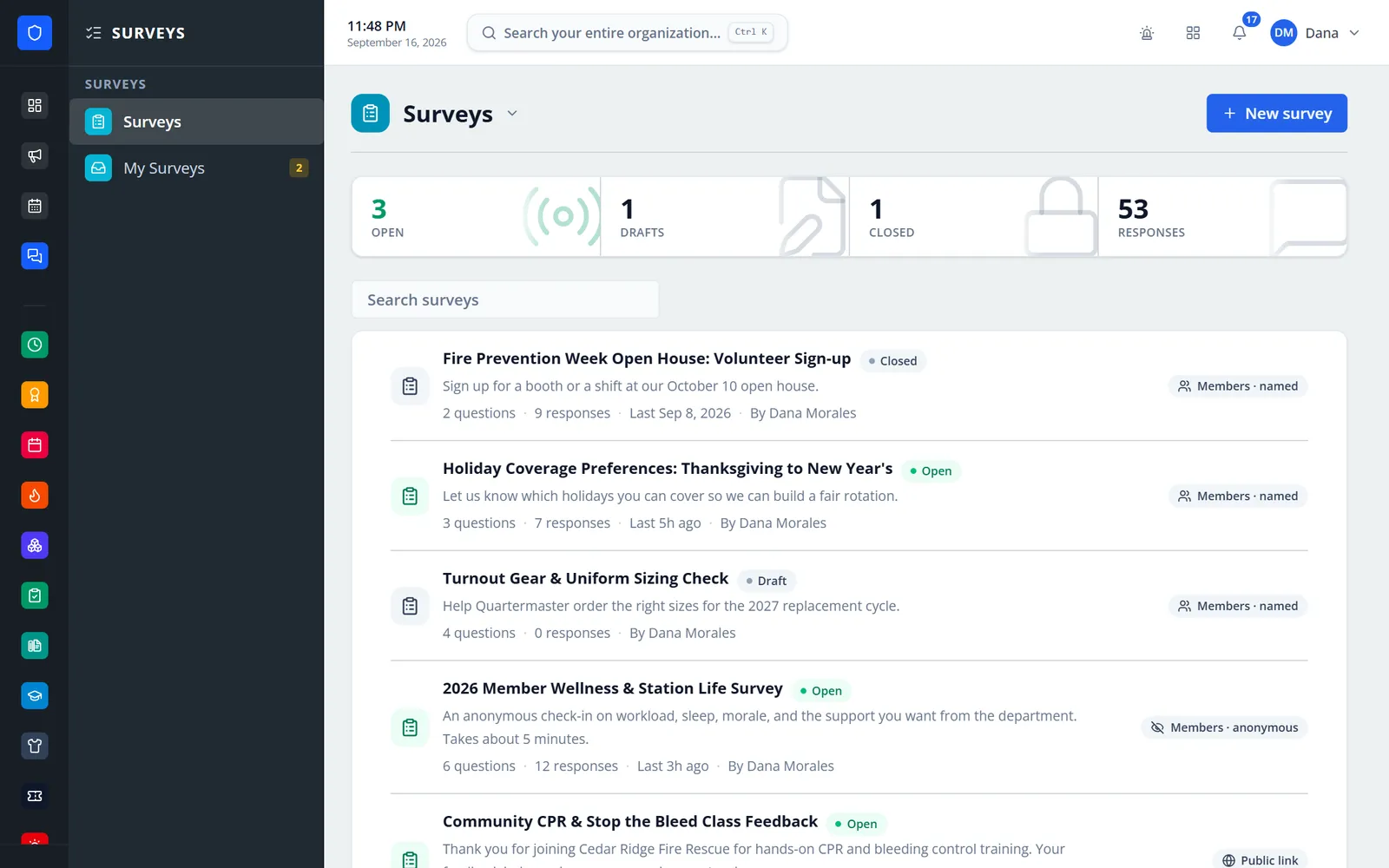Click '12 responses' on Wellness survey
The width and height of the screenshot is (1389, 868).
tap(576, 766)
